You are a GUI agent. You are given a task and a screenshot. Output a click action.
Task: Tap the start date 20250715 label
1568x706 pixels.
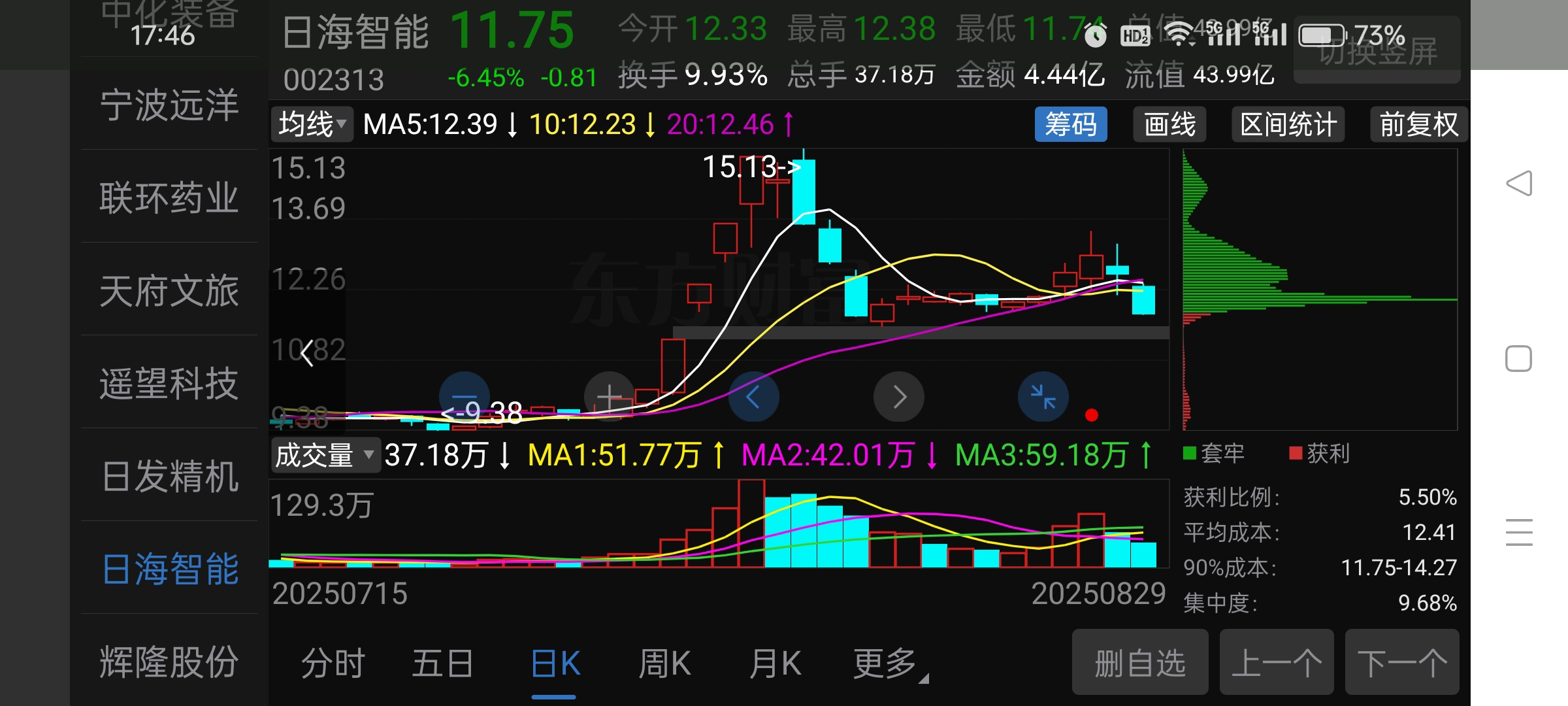coord(340,594)
